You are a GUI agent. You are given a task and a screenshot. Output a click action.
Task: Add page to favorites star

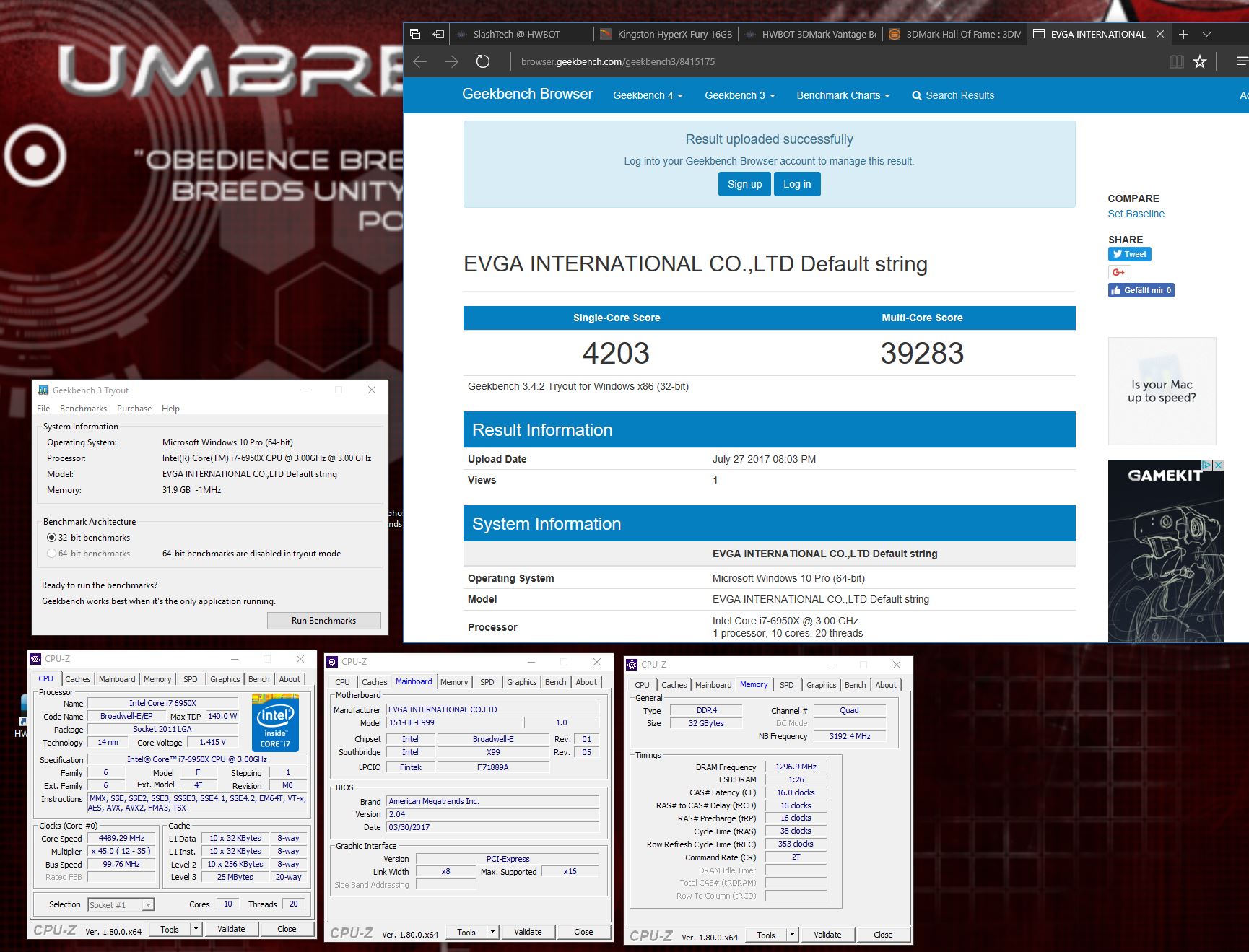(1200, 62)
